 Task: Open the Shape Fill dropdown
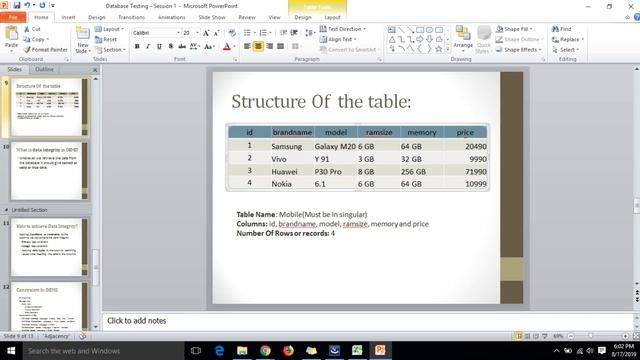coord(514,29)
